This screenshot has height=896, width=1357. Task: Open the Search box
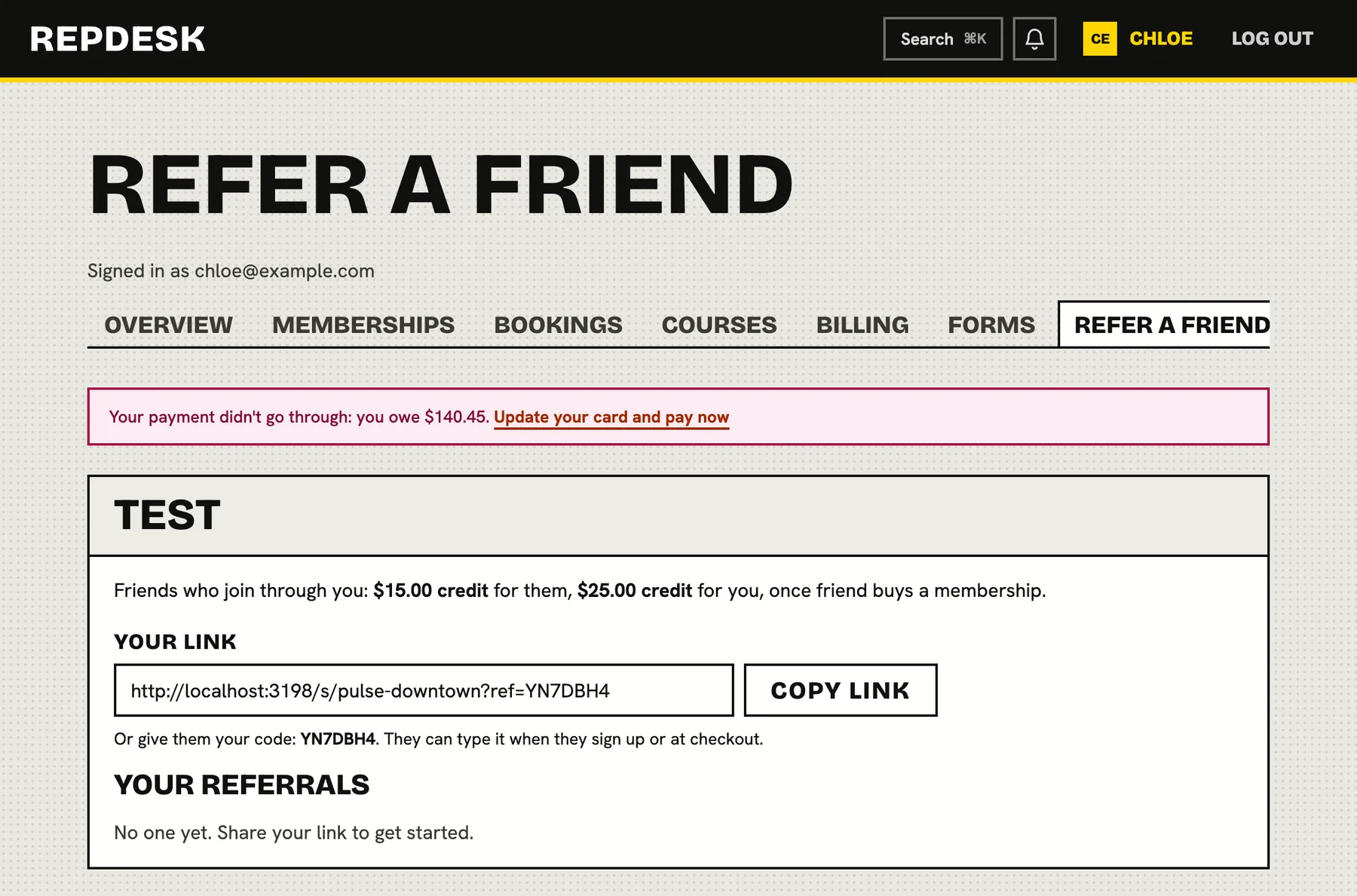click(943, 38)
